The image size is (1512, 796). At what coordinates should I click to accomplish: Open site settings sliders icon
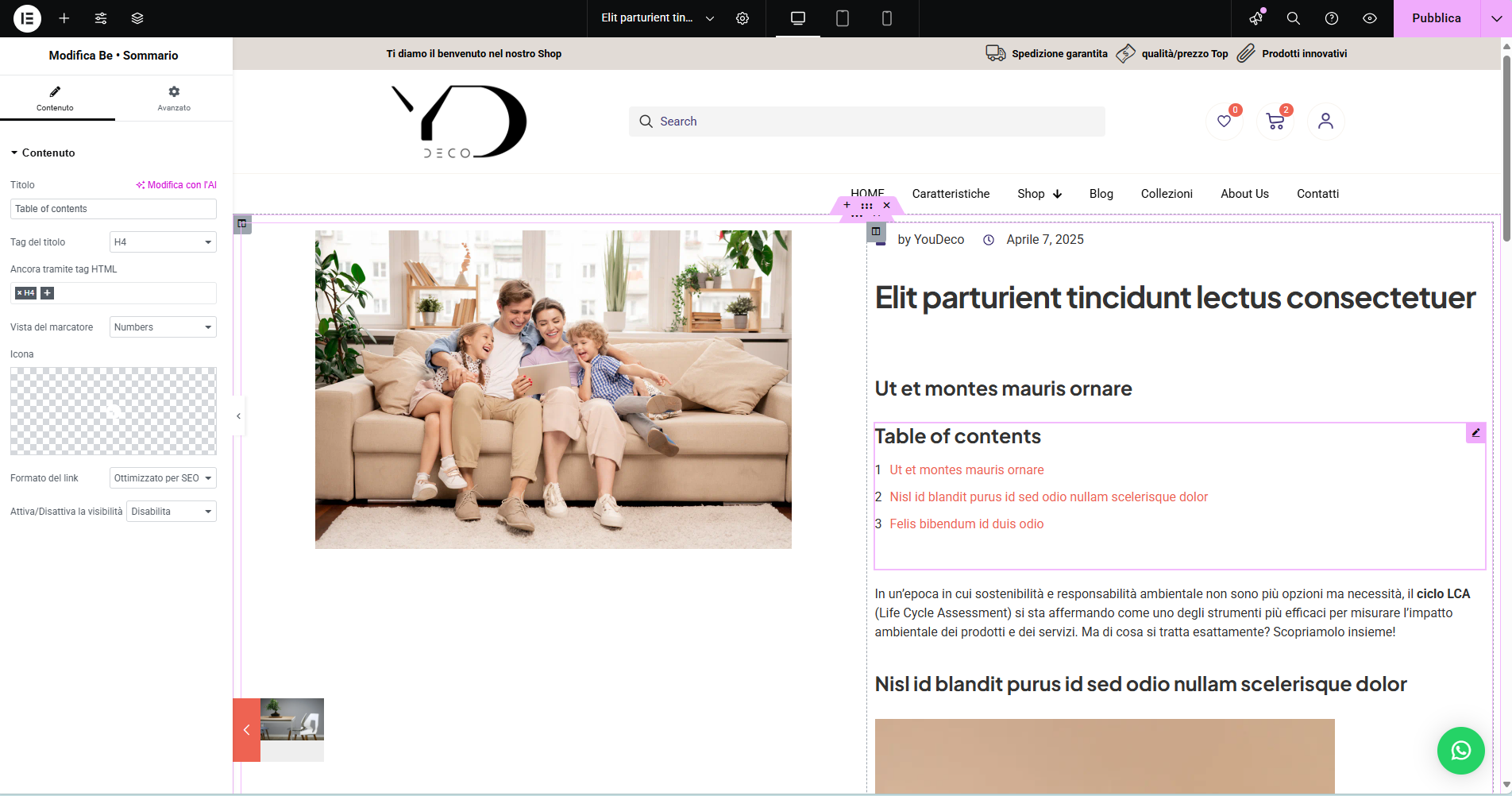[x=101, y=18]
